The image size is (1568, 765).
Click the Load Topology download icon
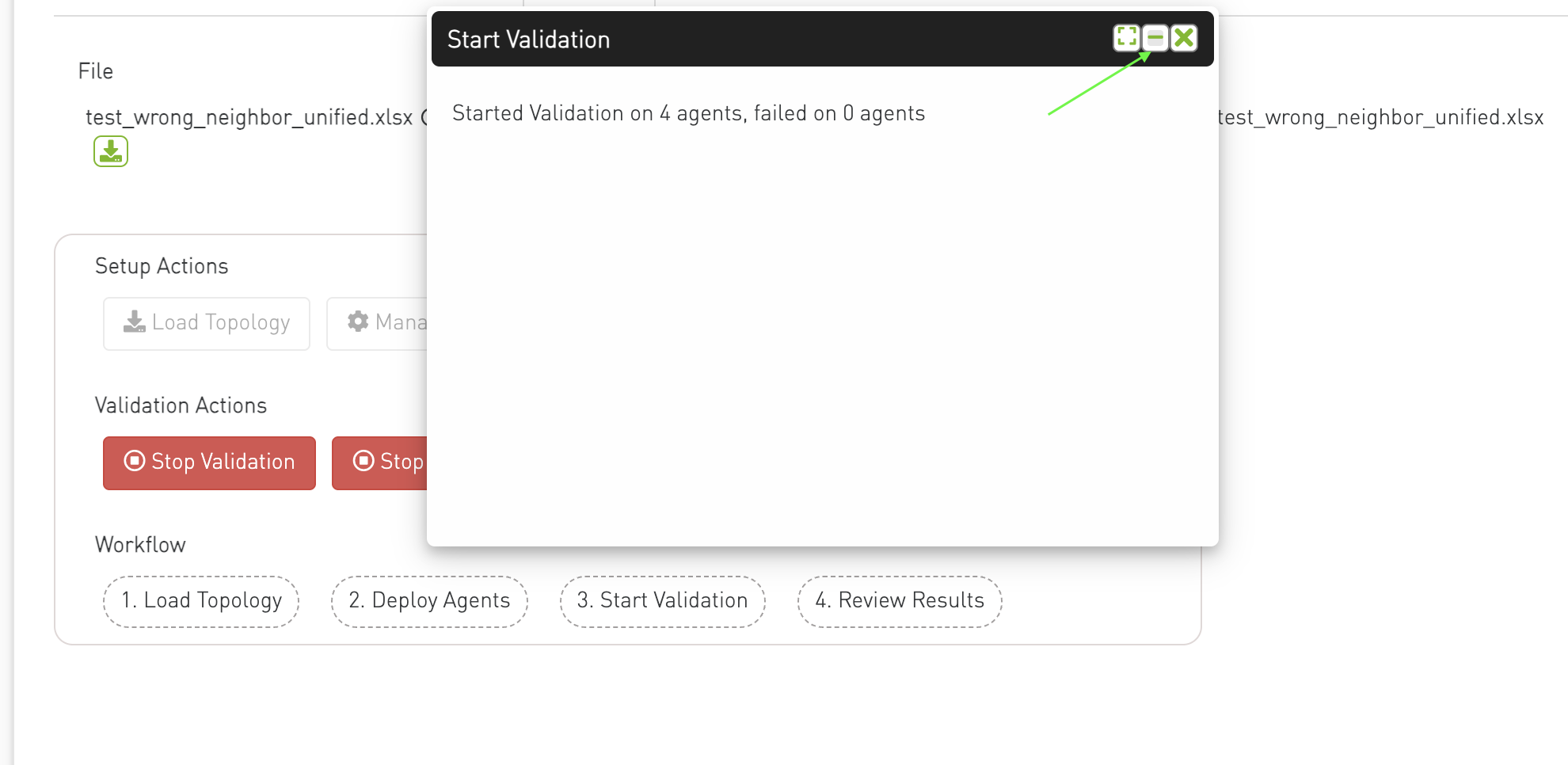(x=135, y=322)
